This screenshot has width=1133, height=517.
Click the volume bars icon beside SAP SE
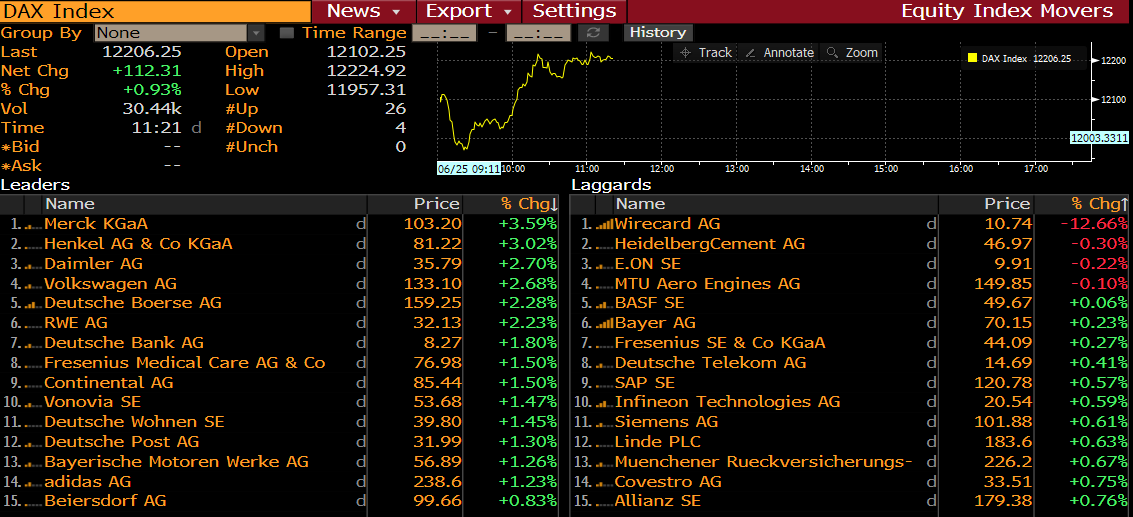[604, 383]
